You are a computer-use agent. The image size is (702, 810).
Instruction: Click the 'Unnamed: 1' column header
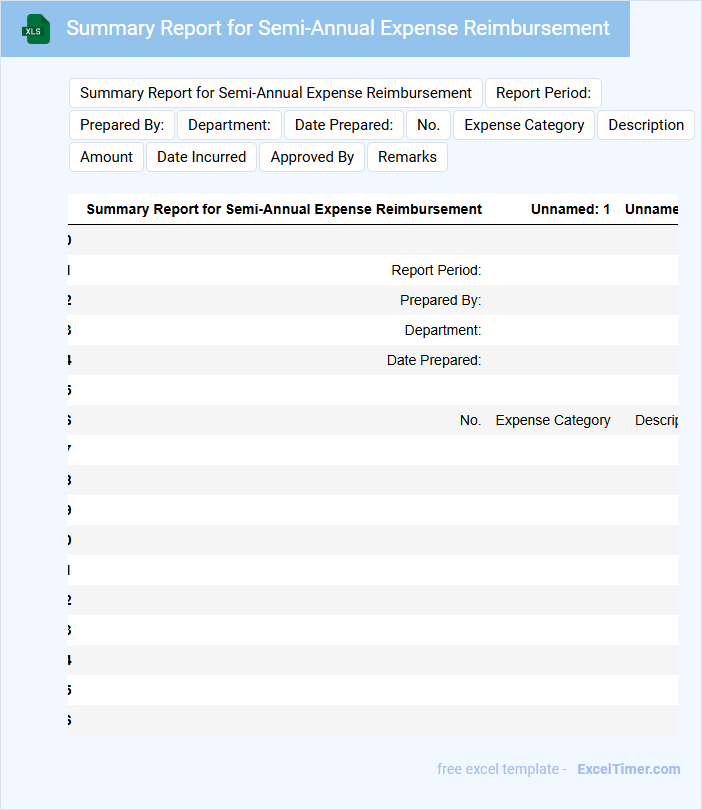coord(570,209)
